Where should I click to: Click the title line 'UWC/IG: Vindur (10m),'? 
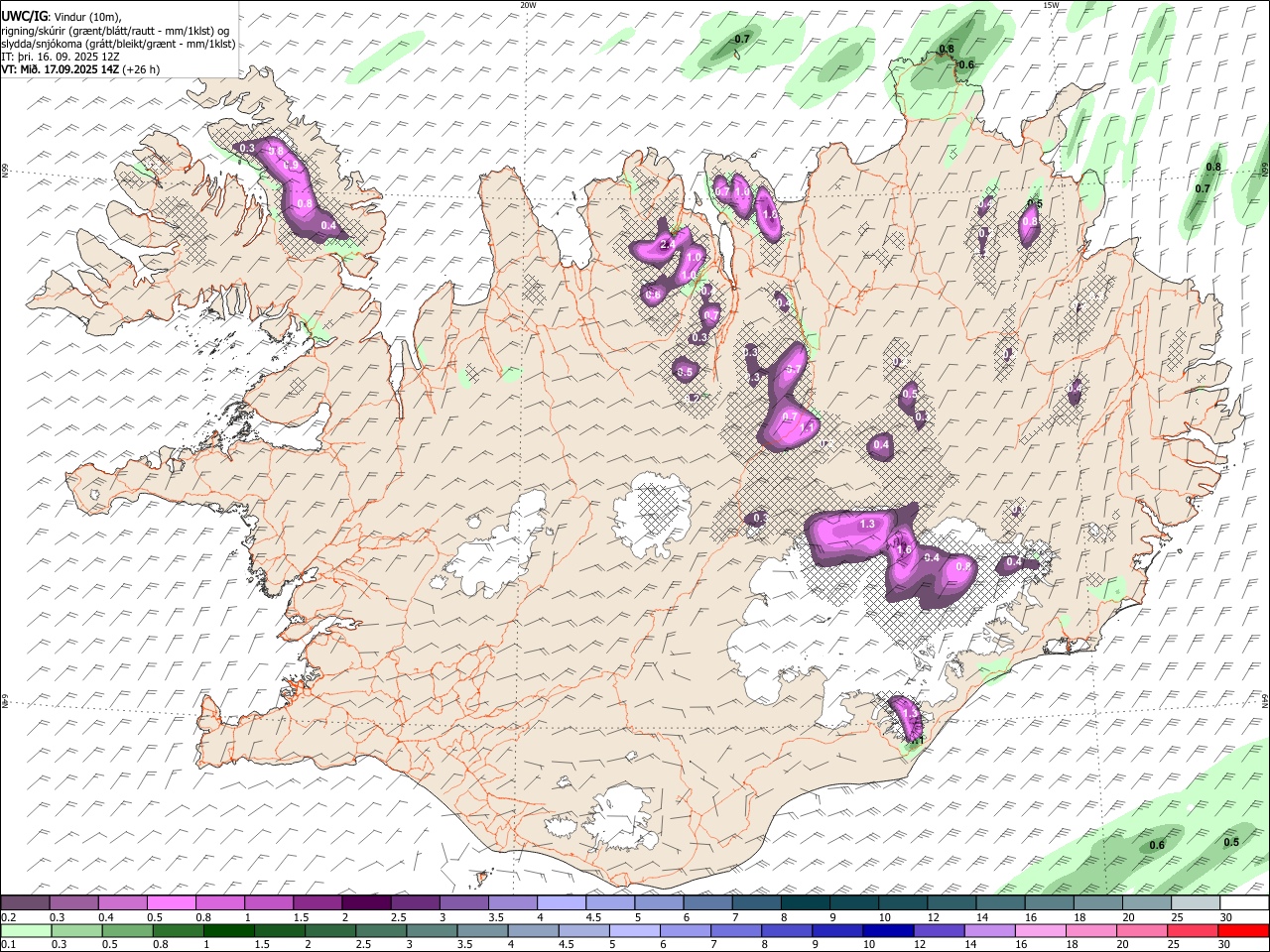pos(62,16)
